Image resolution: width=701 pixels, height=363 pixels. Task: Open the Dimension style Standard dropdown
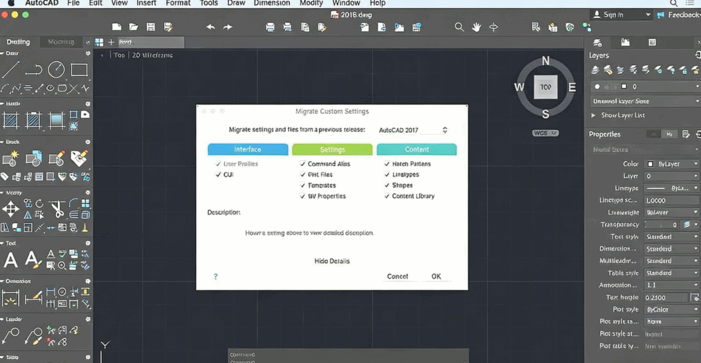(672, 249)
